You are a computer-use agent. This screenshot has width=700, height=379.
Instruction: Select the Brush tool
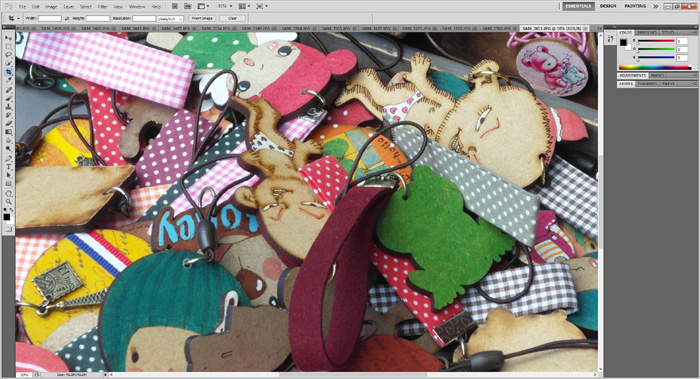8,98
